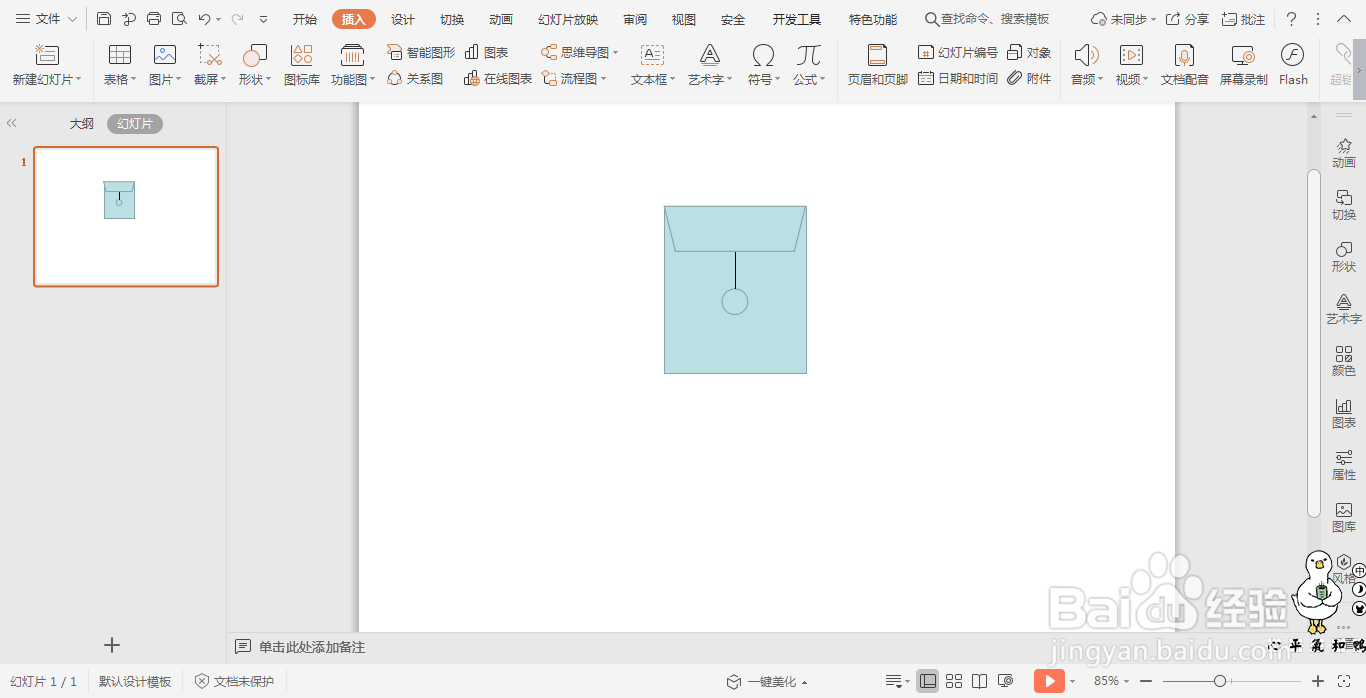Insert 智能图形 smart graphic
This screenshot has height=698, width=1366.
tap(421, 52)
